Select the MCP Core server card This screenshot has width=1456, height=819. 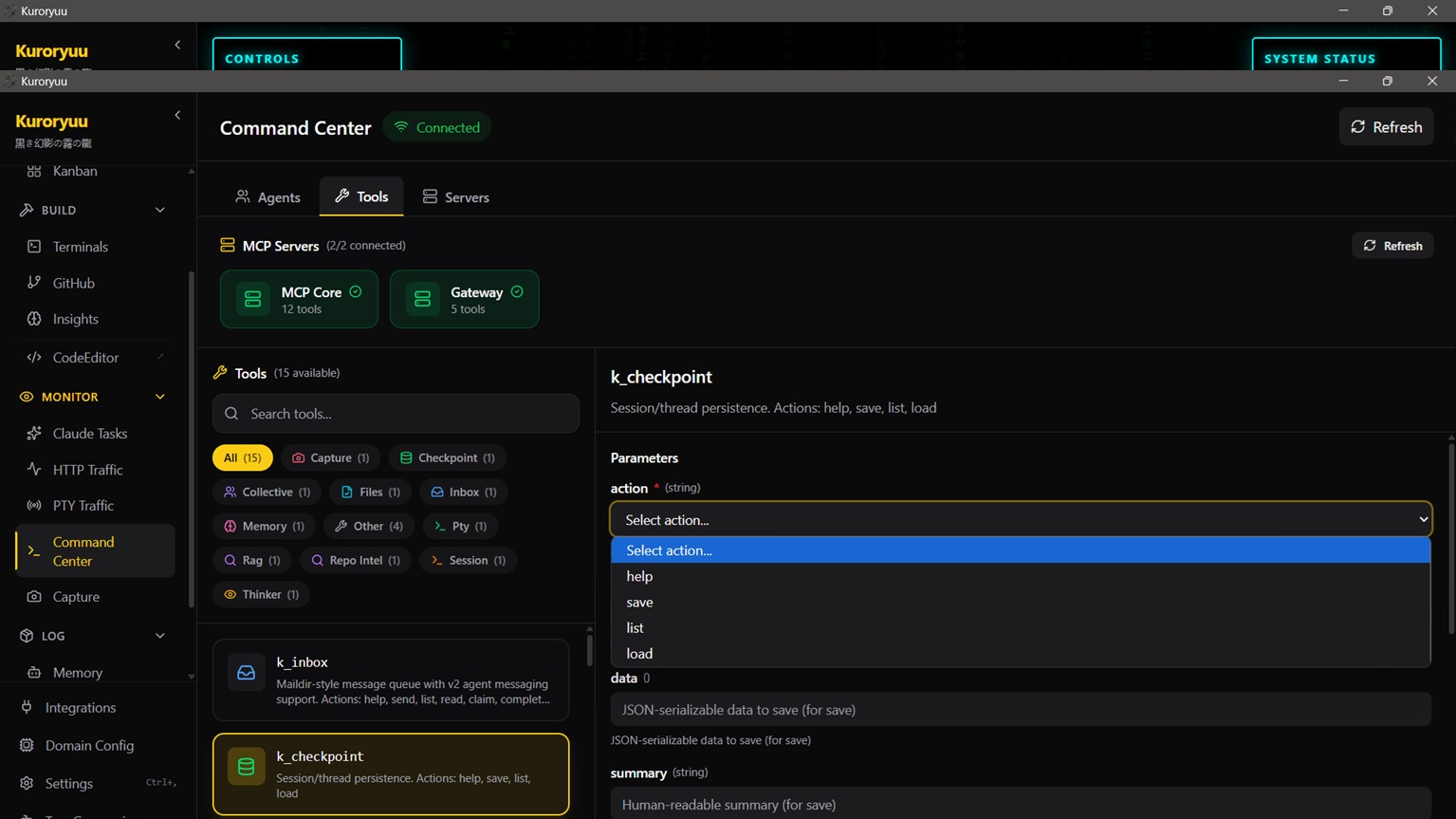pos(299,299)
